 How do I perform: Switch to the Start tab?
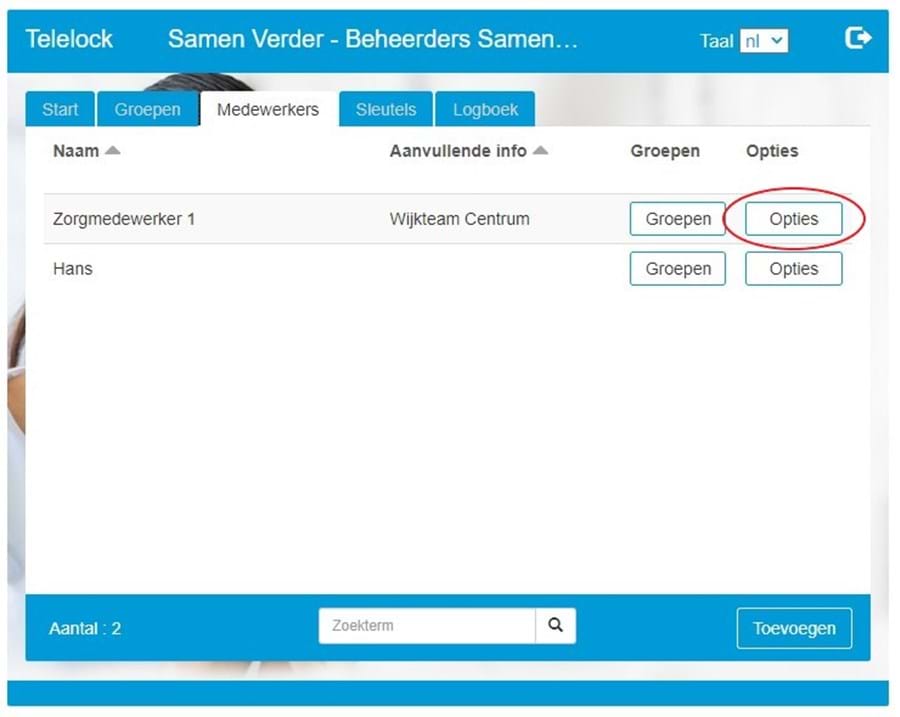point(60,109)
